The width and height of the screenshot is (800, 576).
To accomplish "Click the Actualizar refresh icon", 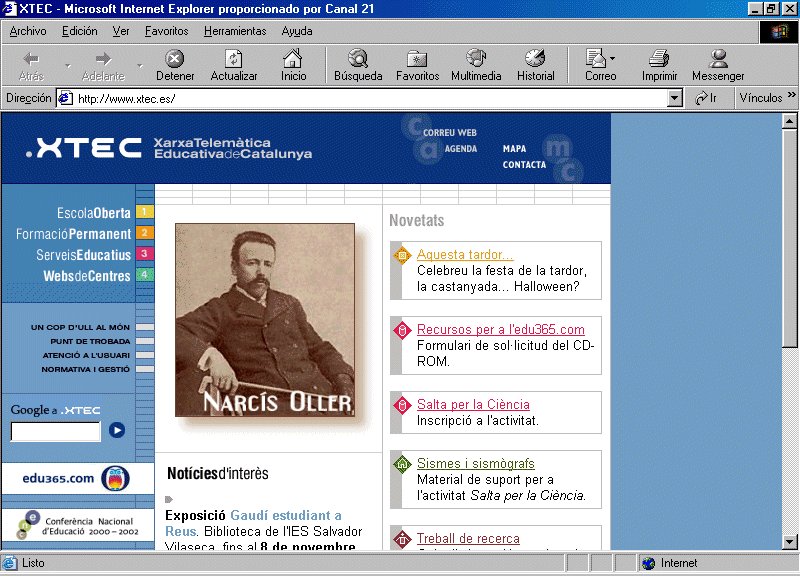I will (234, 60).
